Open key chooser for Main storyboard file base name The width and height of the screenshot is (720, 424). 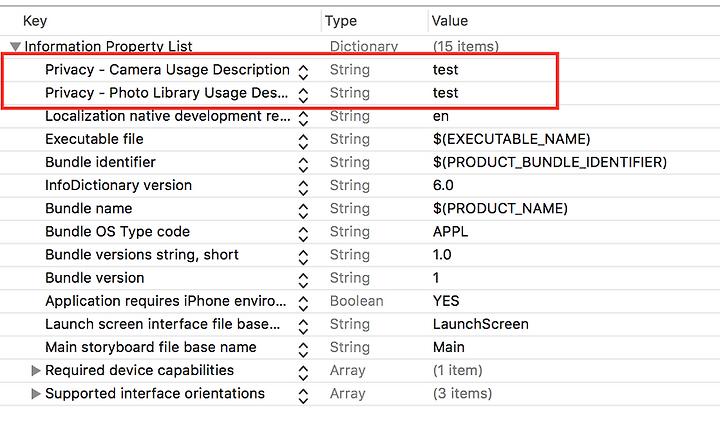(303, 349)
